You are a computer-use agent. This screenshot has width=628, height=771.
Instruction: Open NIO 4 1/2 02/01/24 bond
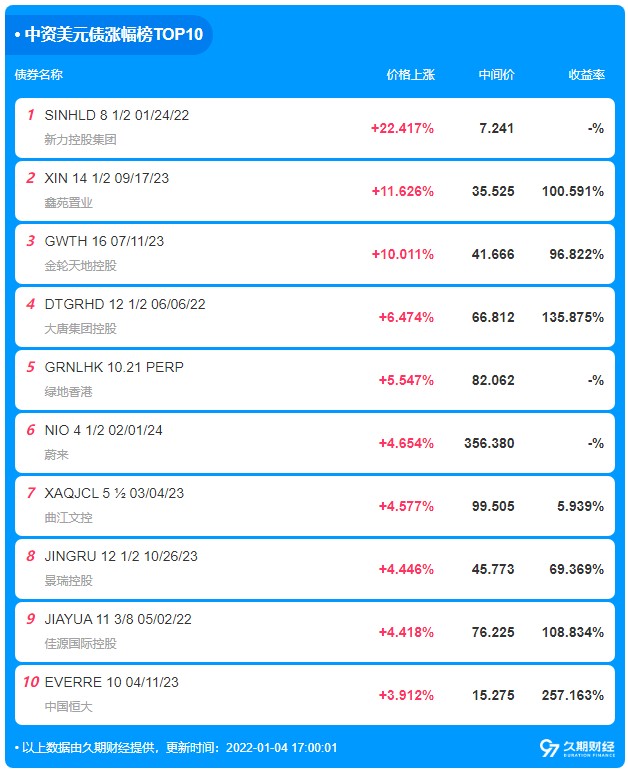pos(315,443)
